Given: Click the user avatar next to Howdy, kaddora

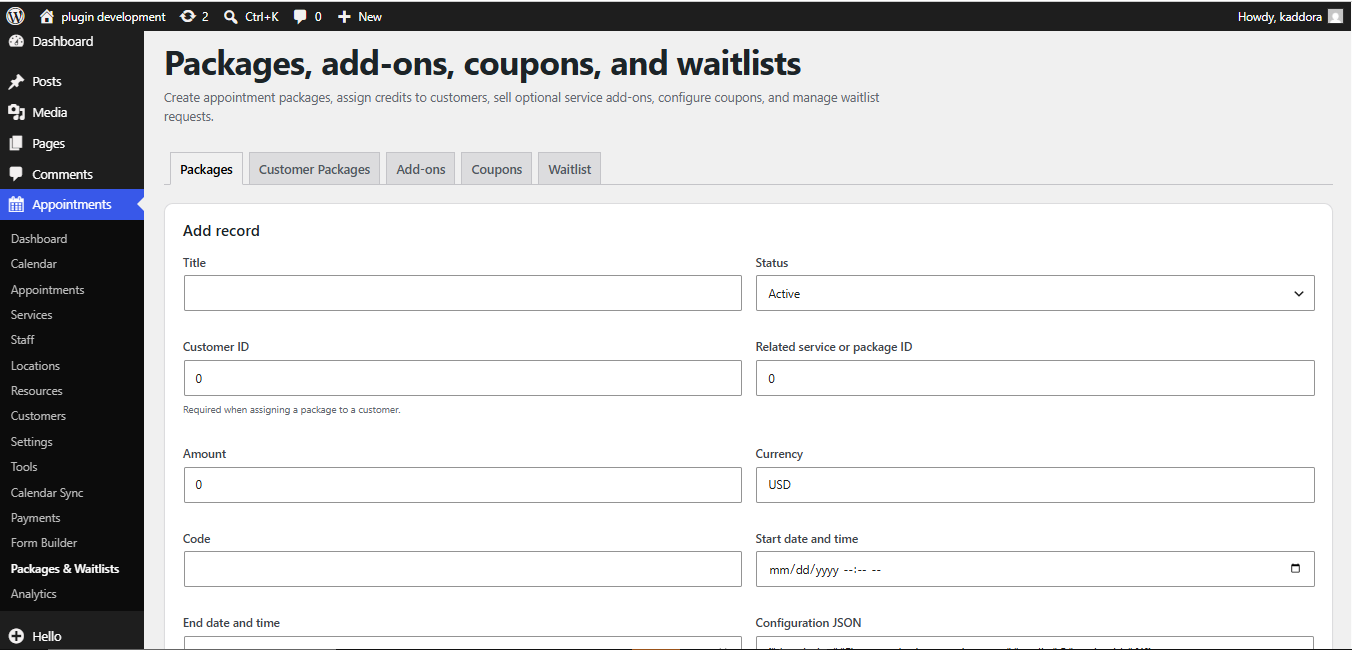Looking at the screenshot, I should (1335, 16).
